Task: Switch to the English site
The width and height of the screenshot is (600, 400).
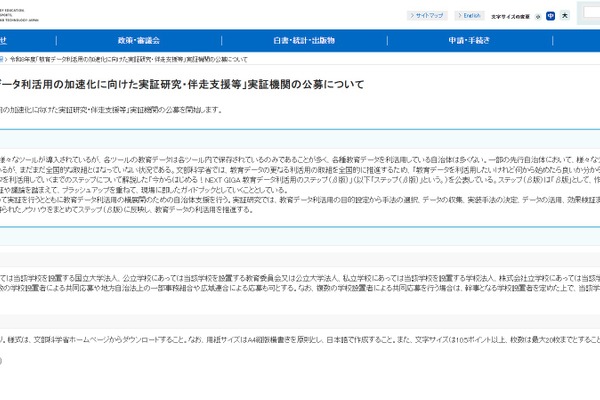Action: point(470,16)
